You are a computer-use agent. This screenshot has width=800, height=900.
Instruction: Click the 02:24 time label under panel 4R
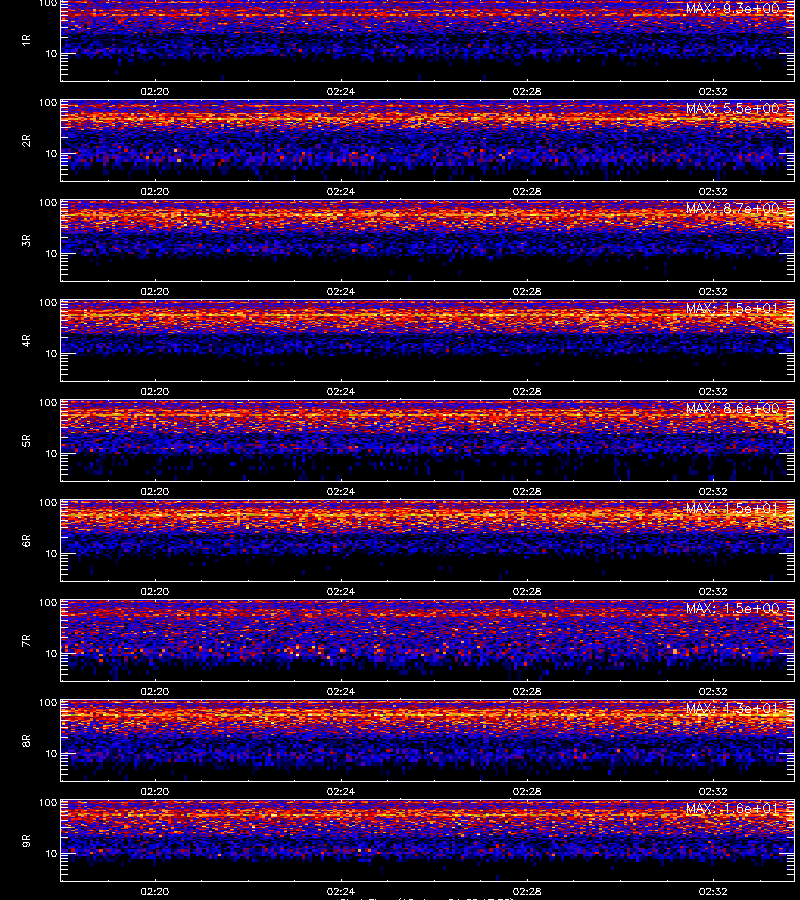(341, 391)
